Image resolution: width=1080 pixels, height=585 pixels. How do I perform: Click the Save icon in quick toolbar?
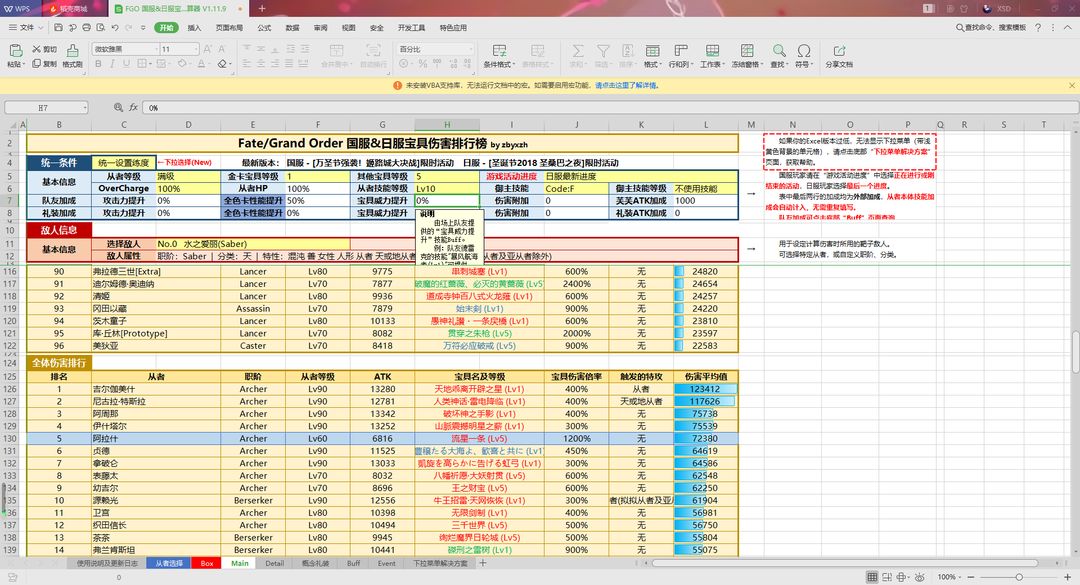59,28
